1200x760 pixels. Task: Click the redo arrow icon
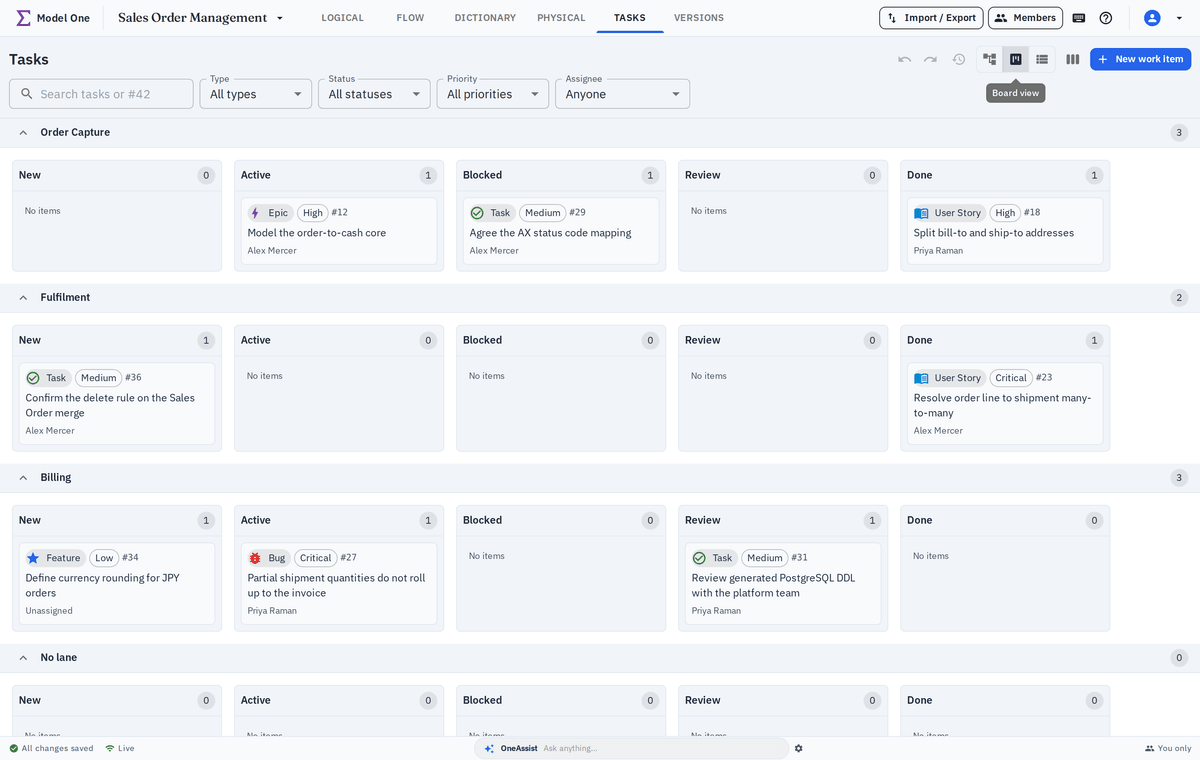931,59
